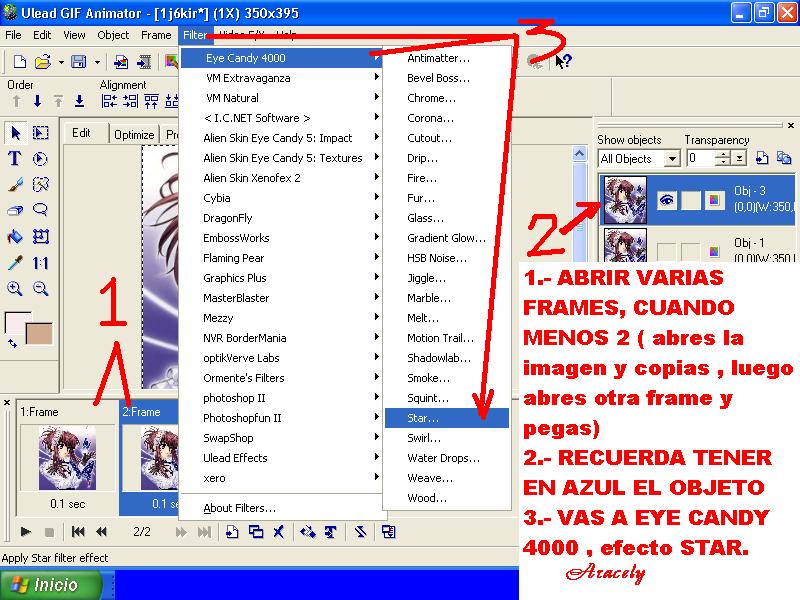Expand the Ulead Effects submenu
The image size is (800, 600).
point(282,458)
